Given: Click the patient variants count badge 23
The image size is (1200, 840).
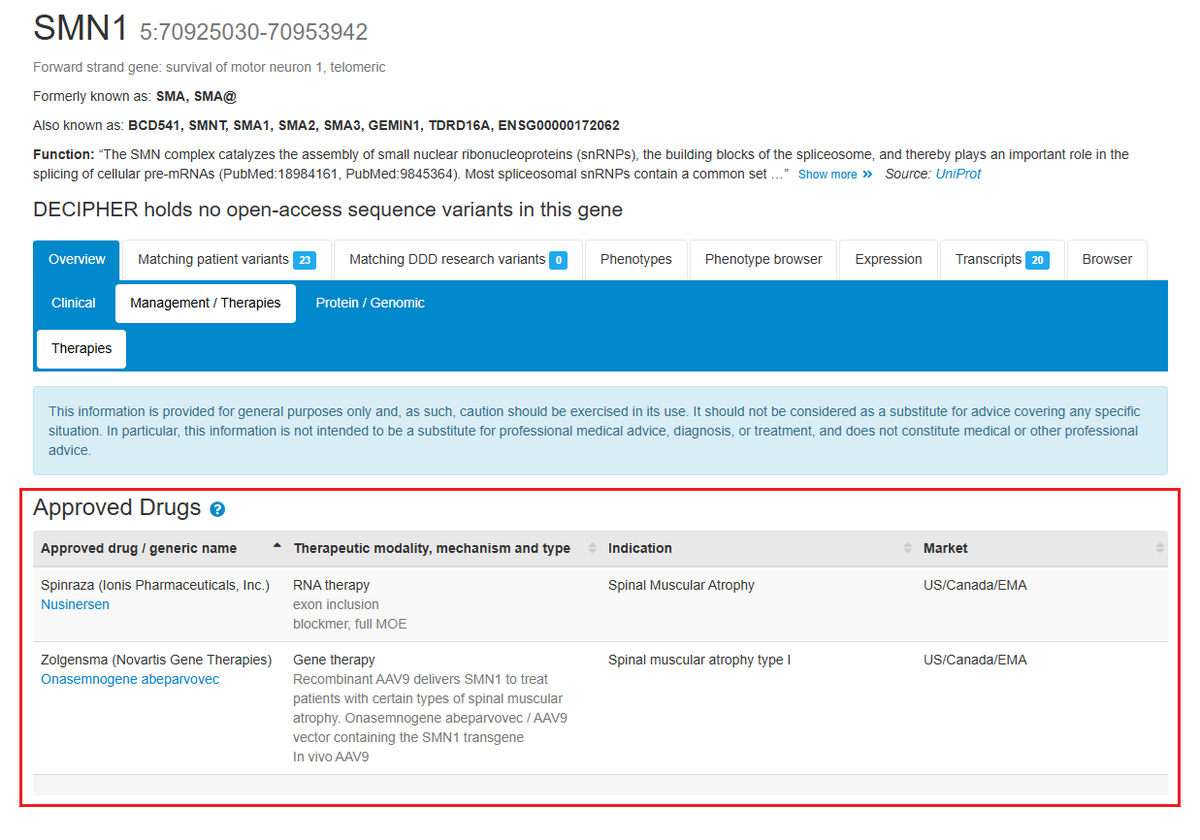Looking at the screenshot, I should pos(304,261).
